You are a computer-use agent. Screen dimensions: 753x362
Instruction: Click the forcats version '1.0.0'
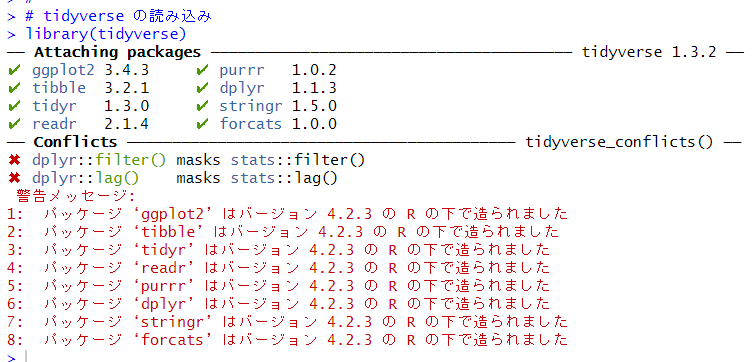315,124
